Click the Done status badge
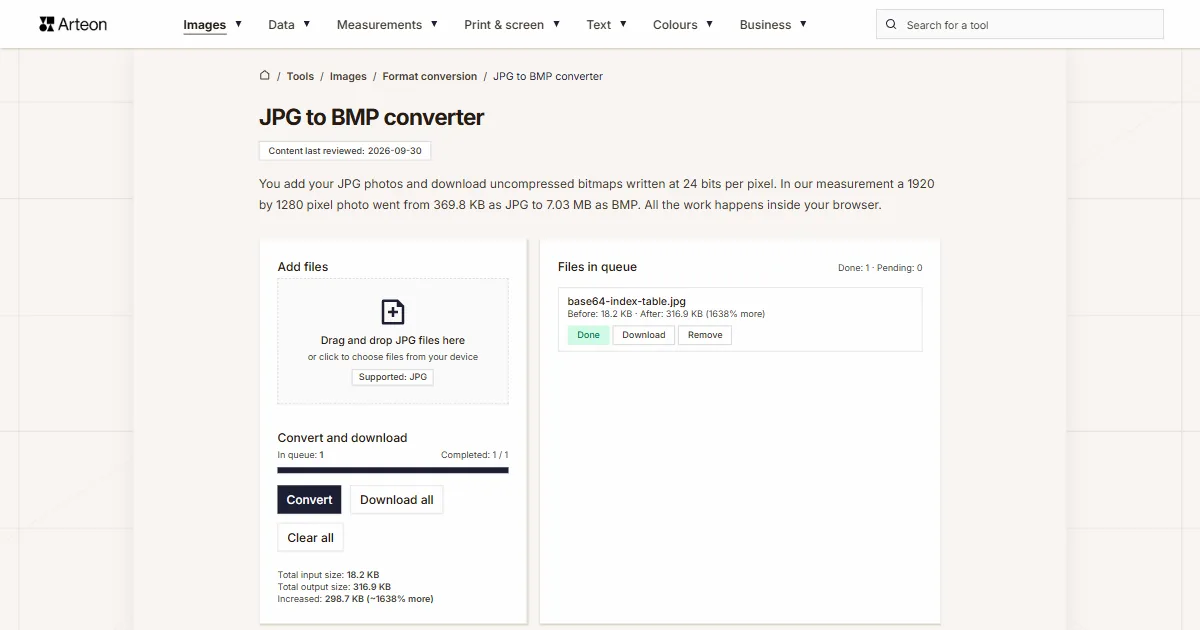The width and height of the screenshot is (1200, 630). (x=588, y=335)
